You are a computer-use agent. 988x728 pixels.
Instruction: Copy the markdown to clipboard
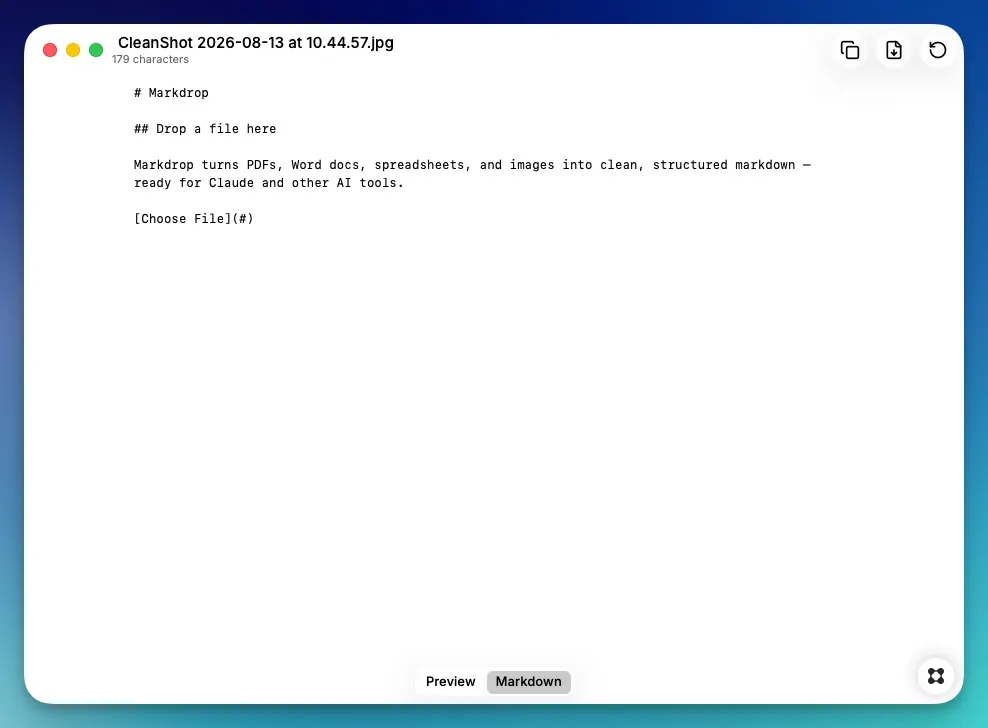pos(849,50)
